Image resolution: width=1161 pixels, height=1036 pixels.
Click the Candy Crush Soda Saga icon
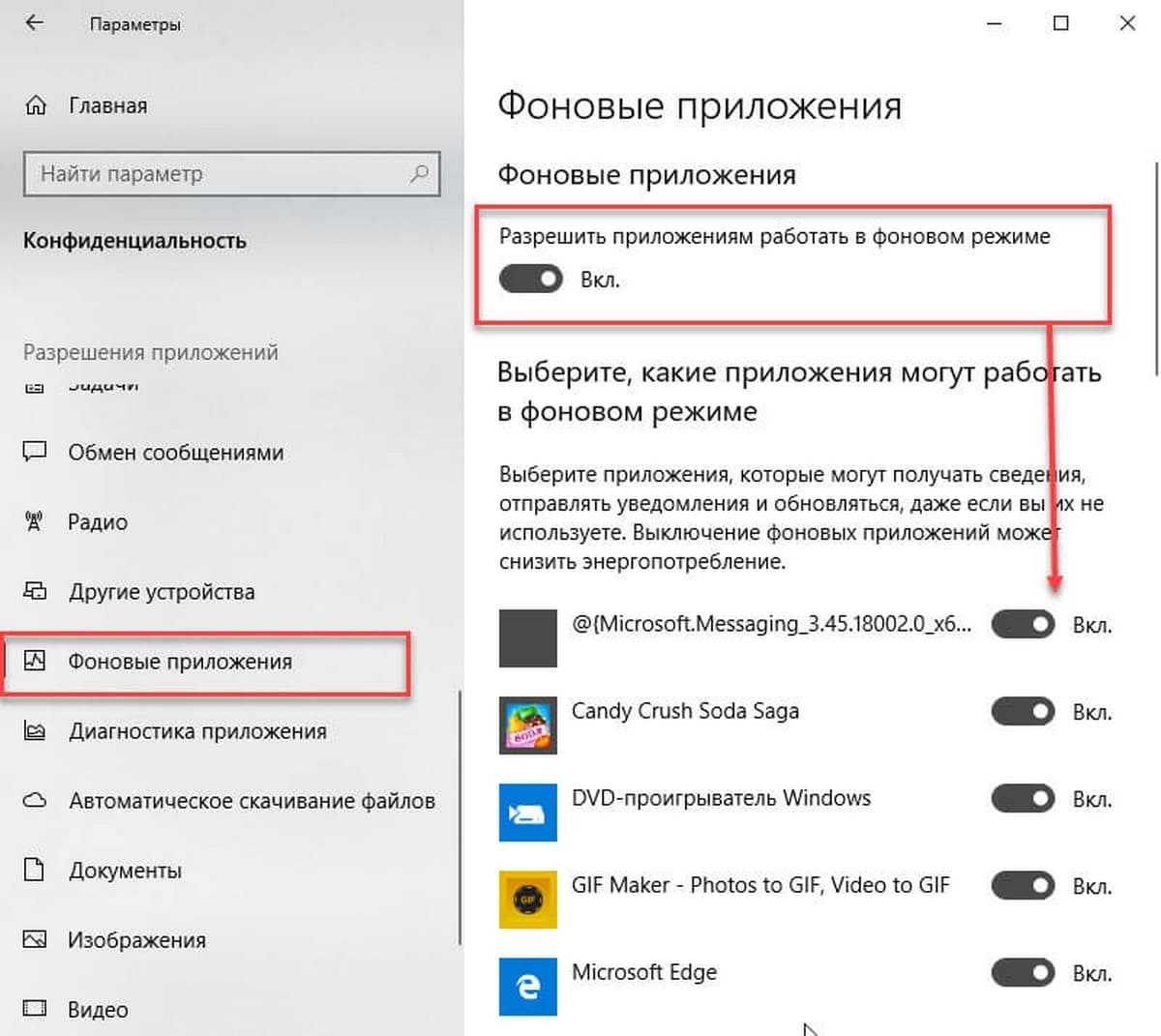tap(528, 725)
